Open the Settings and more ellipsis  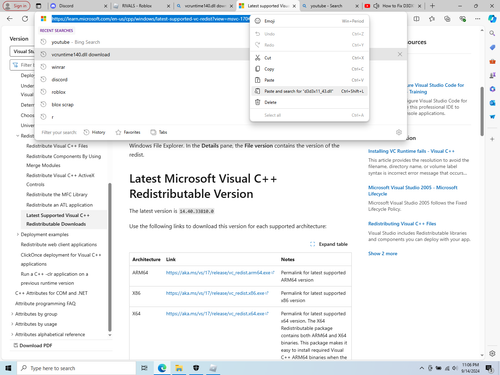pos(478,19)
